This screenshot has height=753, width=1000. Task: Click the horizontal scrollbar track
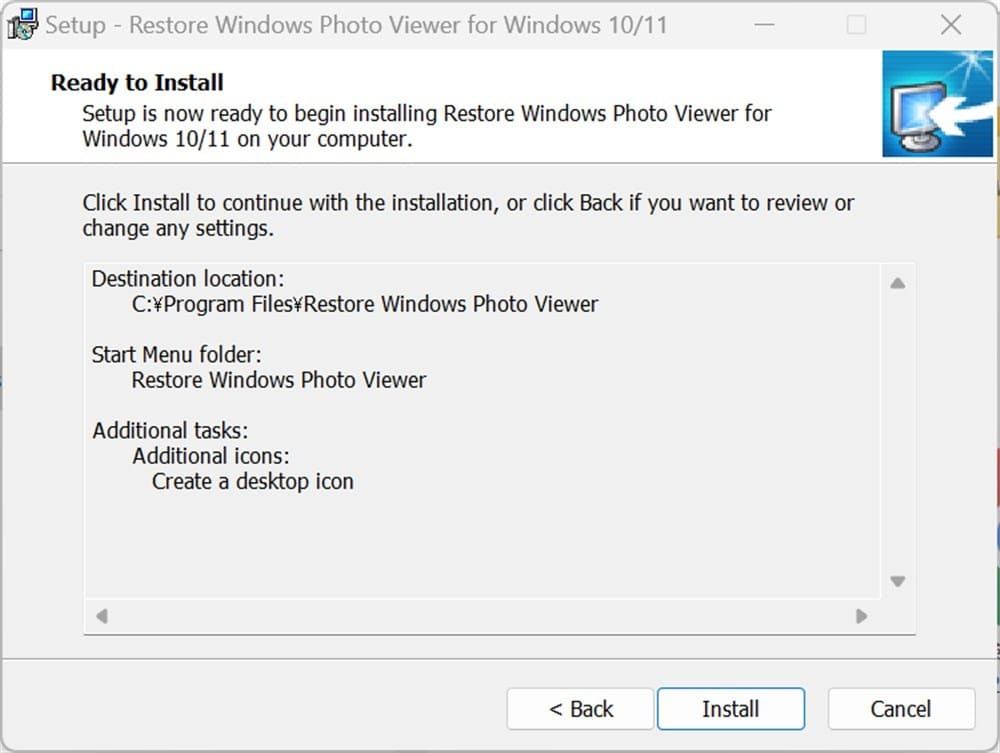(480, 618)
